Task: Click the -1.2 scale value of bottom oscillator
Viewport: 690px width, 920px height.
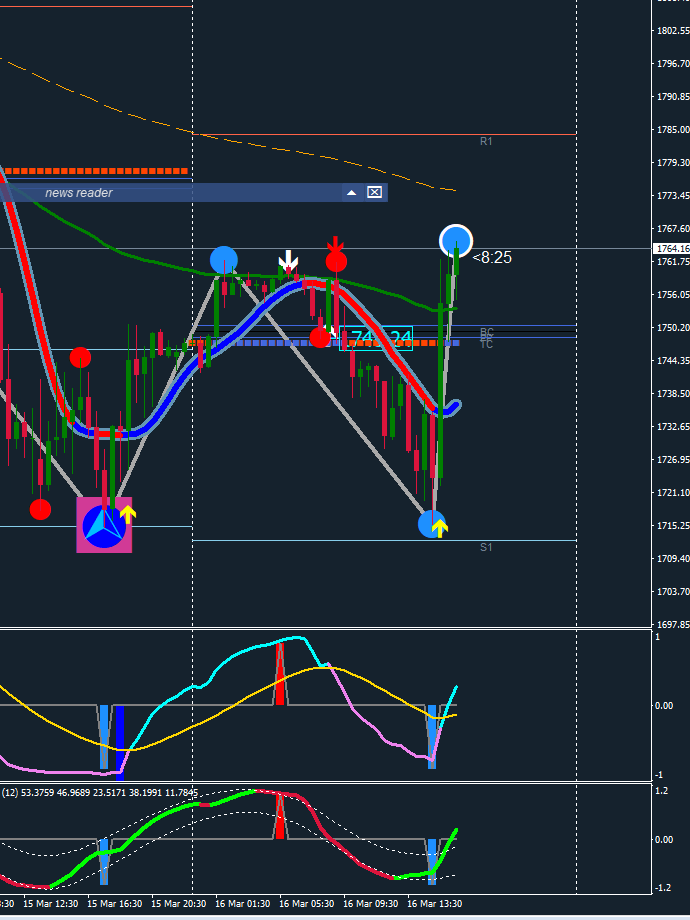Action: [x=661, y=888]
